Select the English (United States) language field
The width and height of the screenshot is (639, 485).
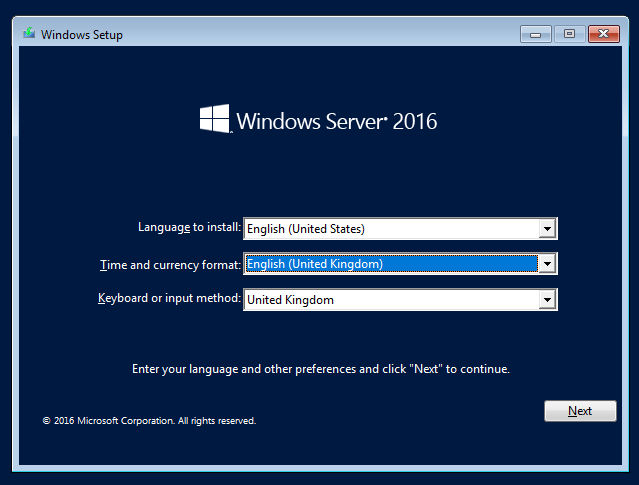pyautogui.click(x=390, y=229)
